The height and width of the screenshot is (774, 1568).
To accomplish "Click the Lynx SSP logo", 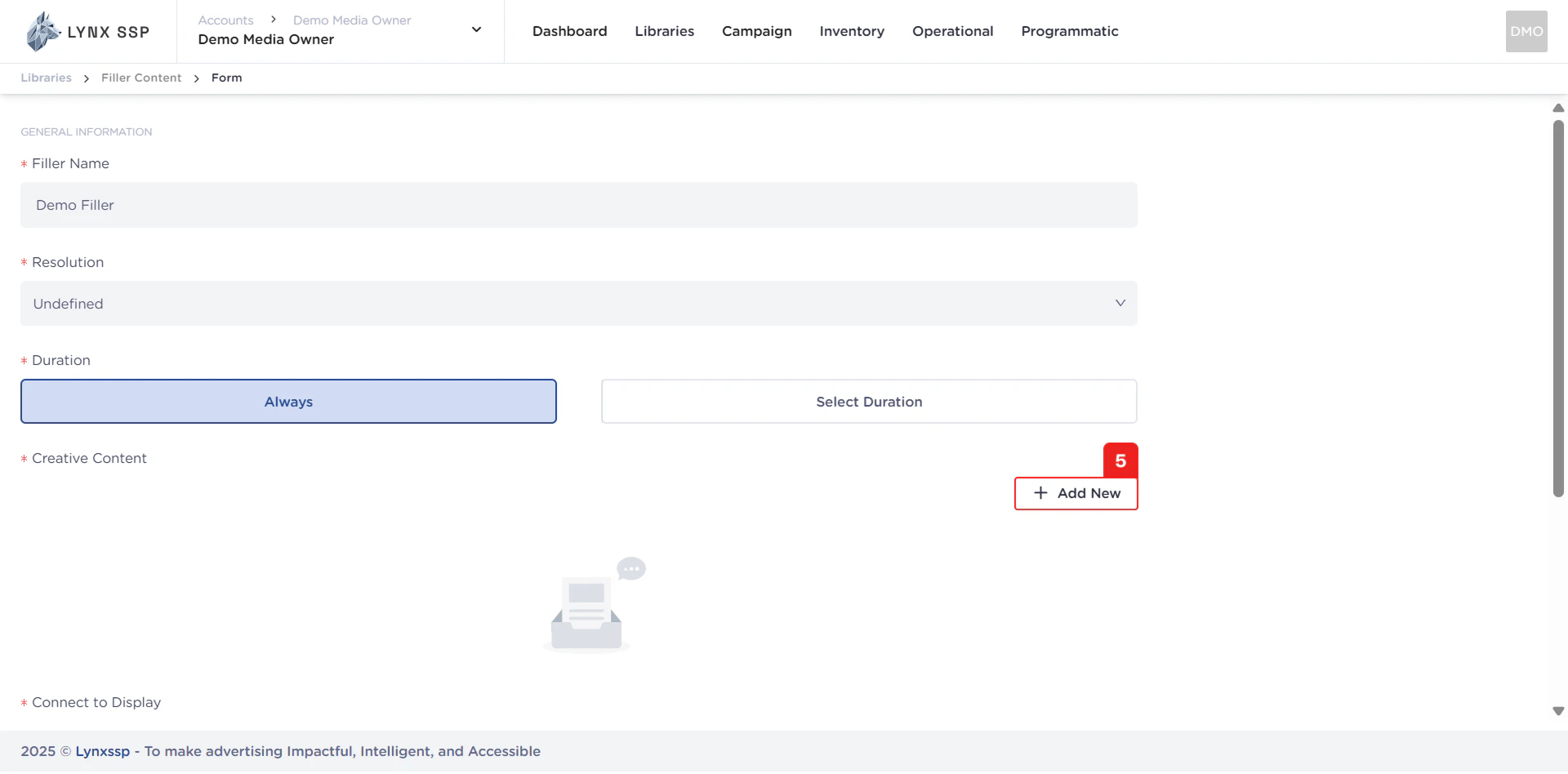I will pyautogui.click(x=87, y=32).
